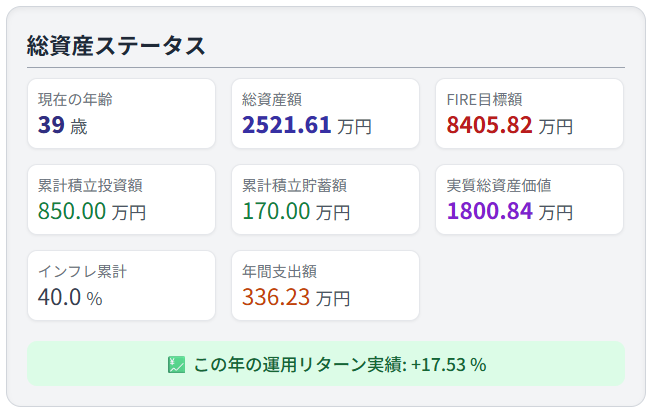
Task: Click the 39 歳 age value
Action: pyautogui.click(x=63, y=125)
